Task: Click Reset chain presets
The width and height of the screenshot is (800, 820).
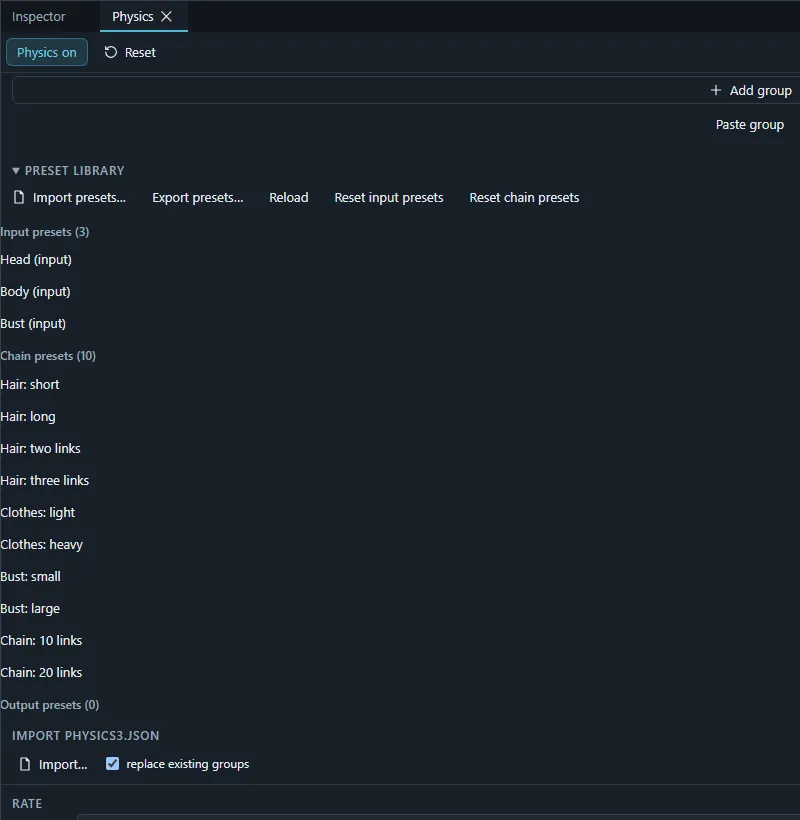Action: click(524, 198)
